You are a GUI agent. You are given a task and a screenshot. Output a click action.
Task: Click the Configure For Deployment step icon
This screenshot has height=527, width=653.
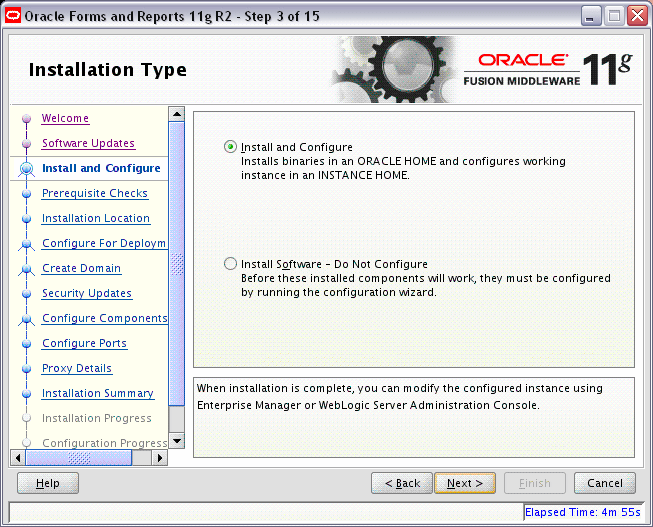(x=27, y=245)
